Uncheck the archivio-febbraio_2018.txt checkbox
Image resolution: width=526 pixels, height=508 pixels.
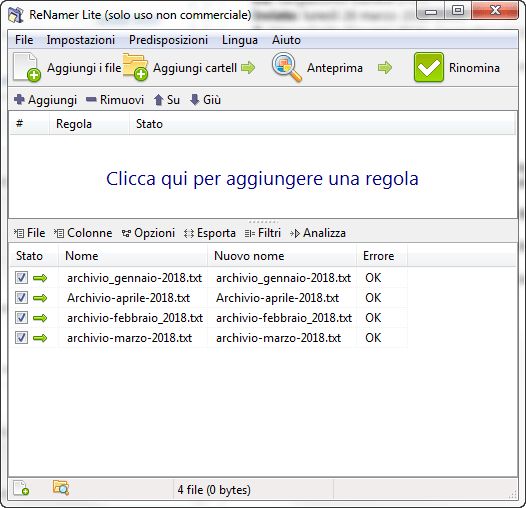coord(21,318)
